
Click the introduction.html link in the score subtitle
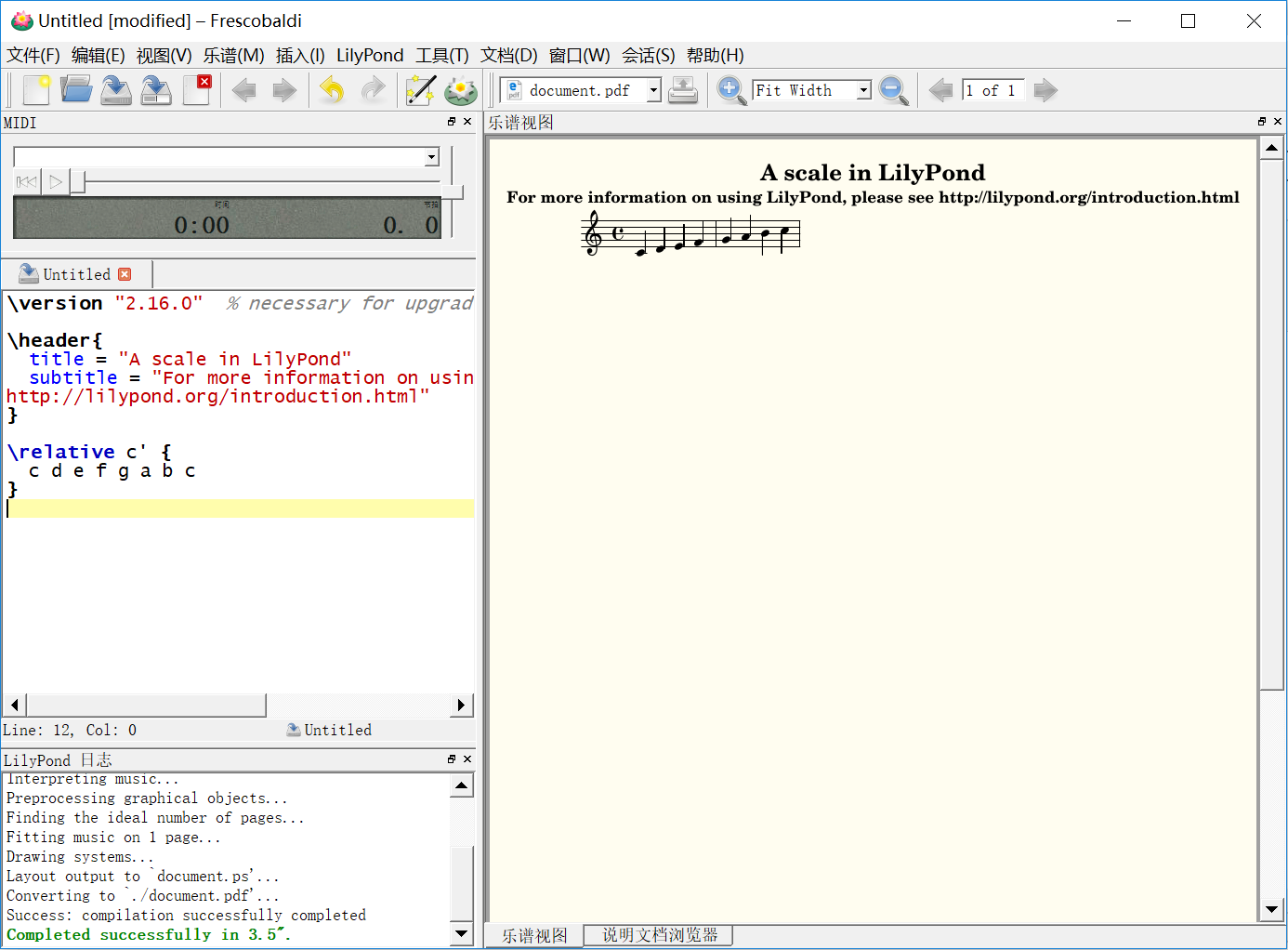(x=1088, y=197)
